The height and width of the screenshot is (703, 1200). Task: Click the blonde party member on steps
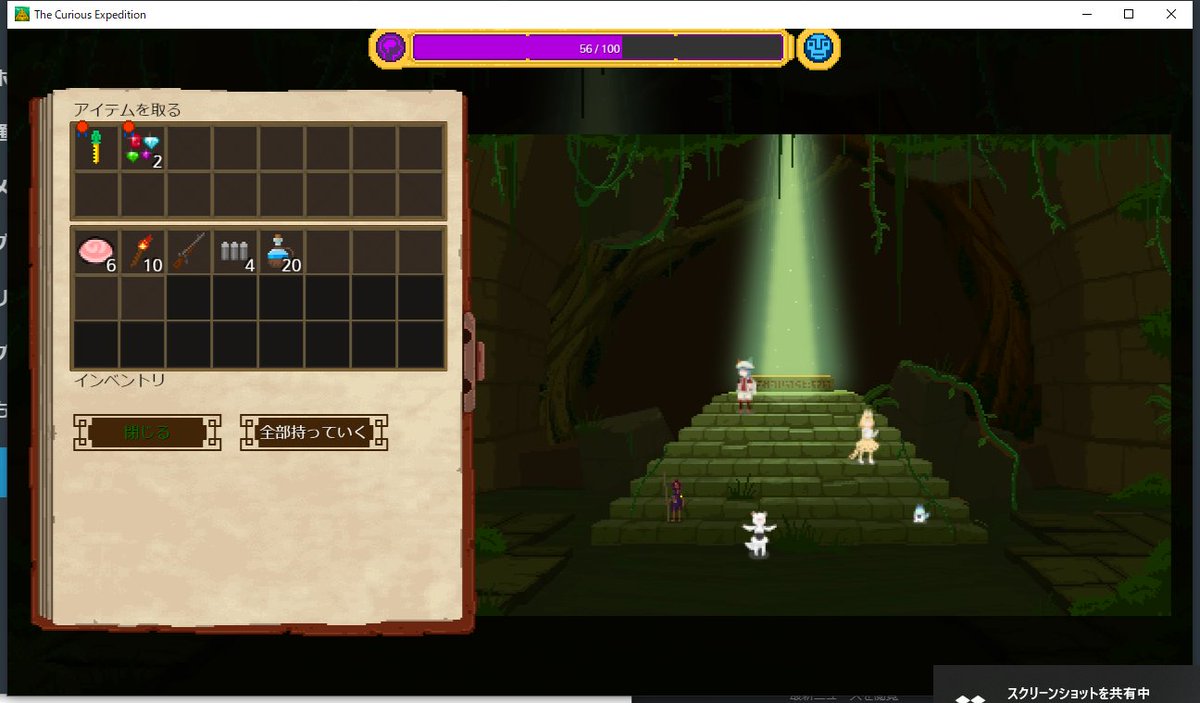point(864,436)
